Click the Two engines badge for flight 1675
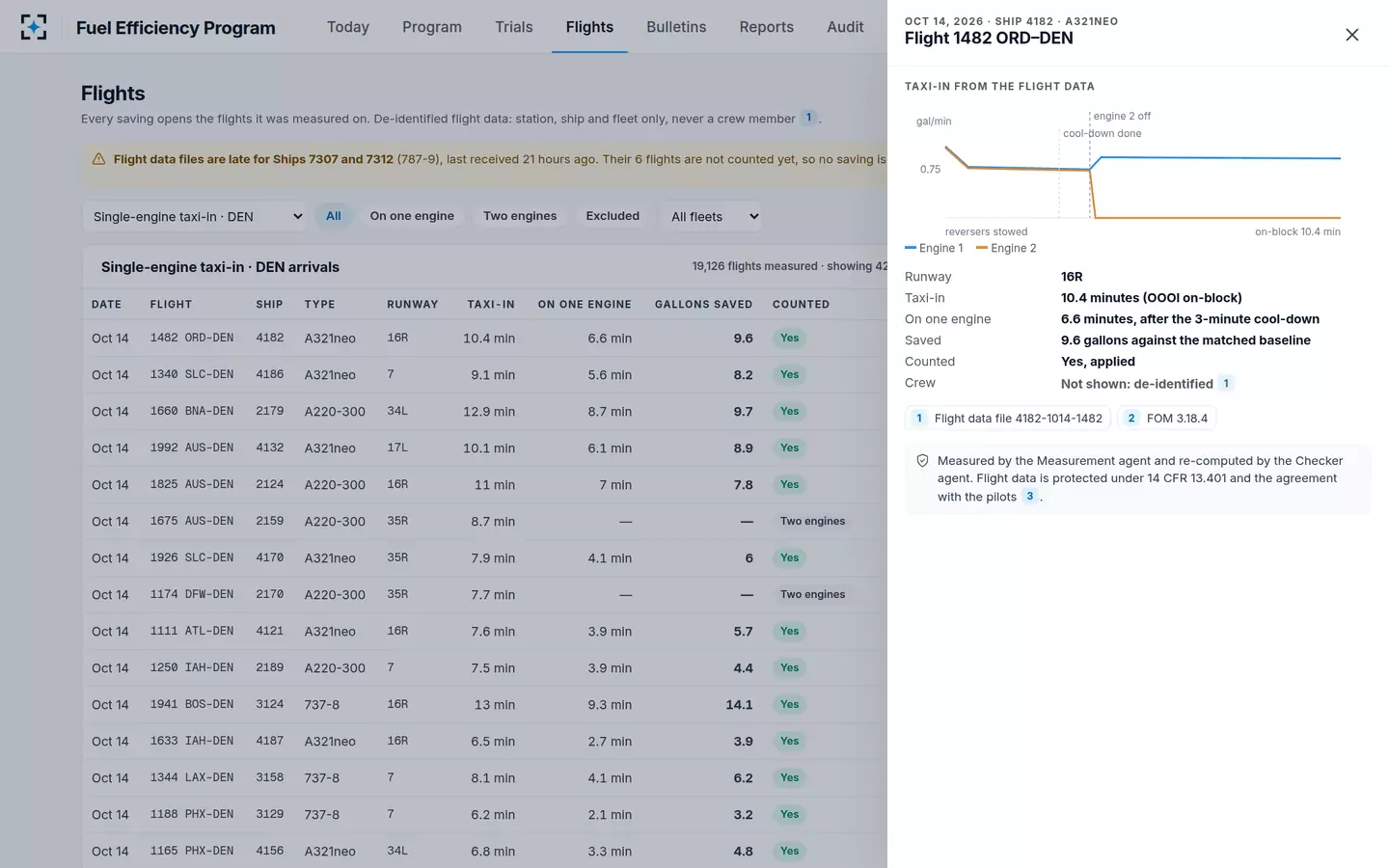The width and height of the screenshot is (1389, 868). click(x=812, y=522)
